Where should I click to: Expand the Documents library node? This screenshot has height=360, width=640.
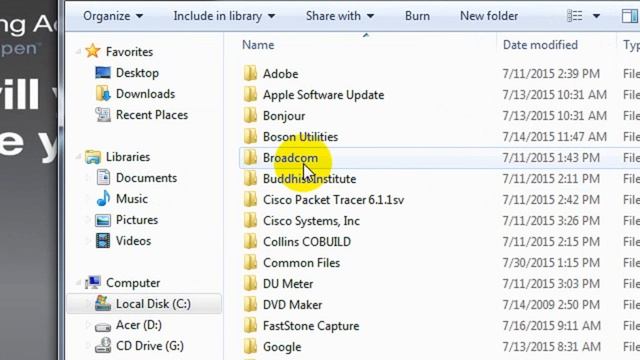click(88, 178)
